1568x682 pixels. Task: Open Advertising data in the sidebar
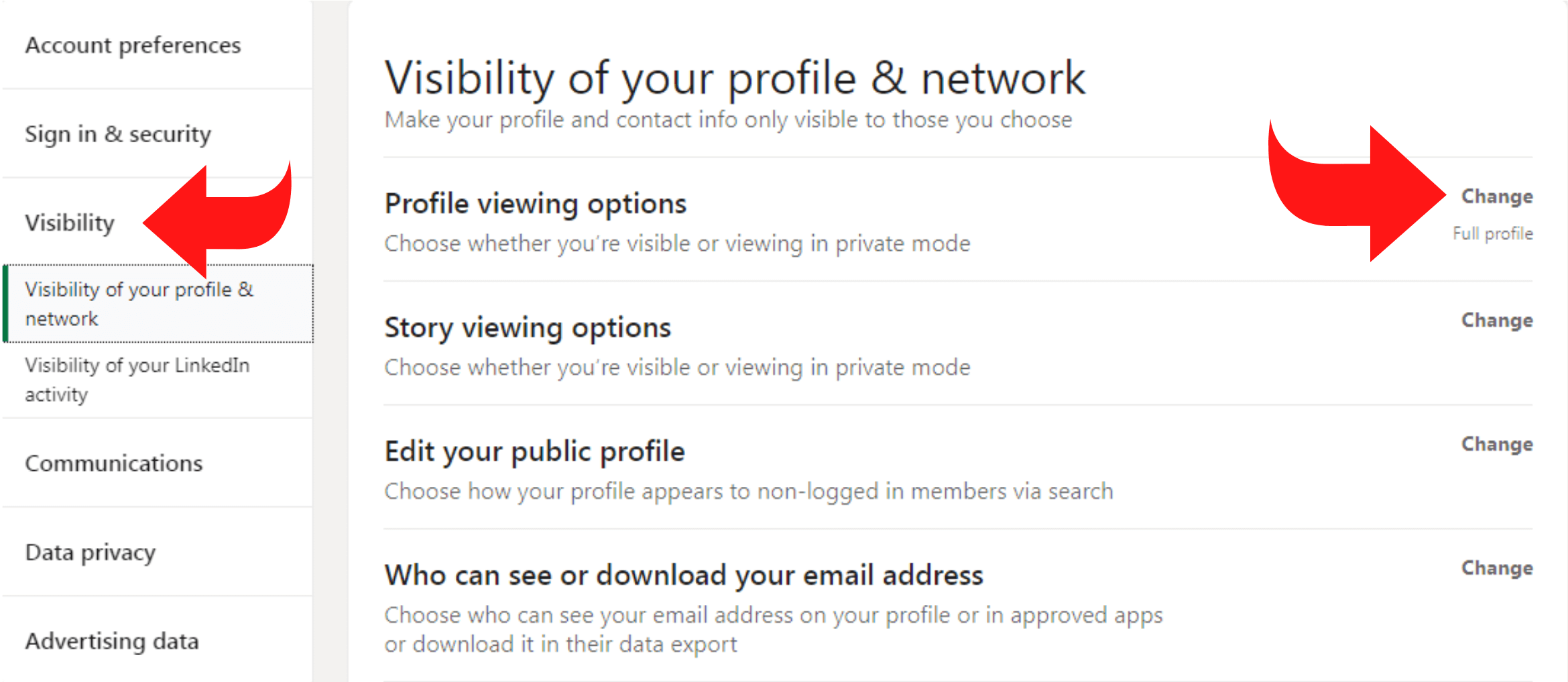112,641
